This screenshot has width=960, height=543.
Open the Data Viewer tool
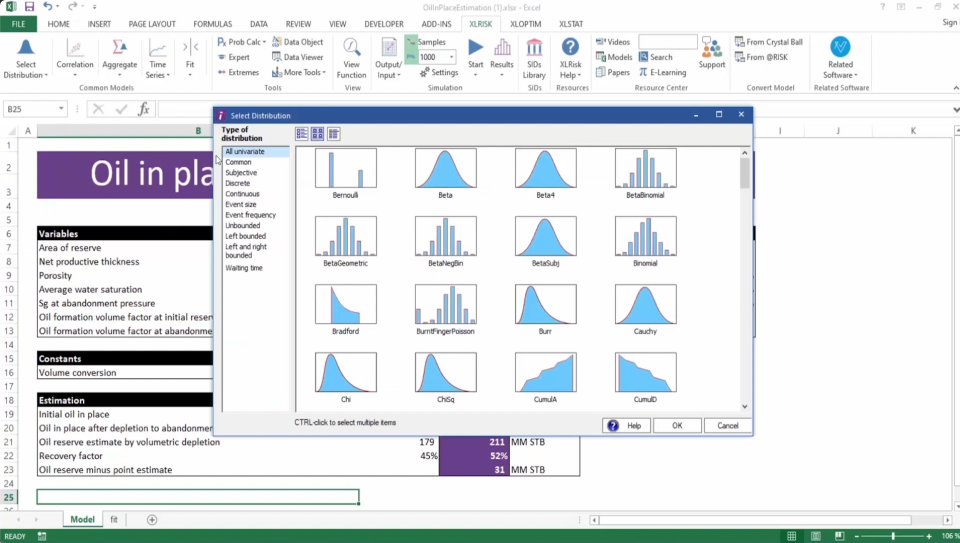click(x=298, y=57)
